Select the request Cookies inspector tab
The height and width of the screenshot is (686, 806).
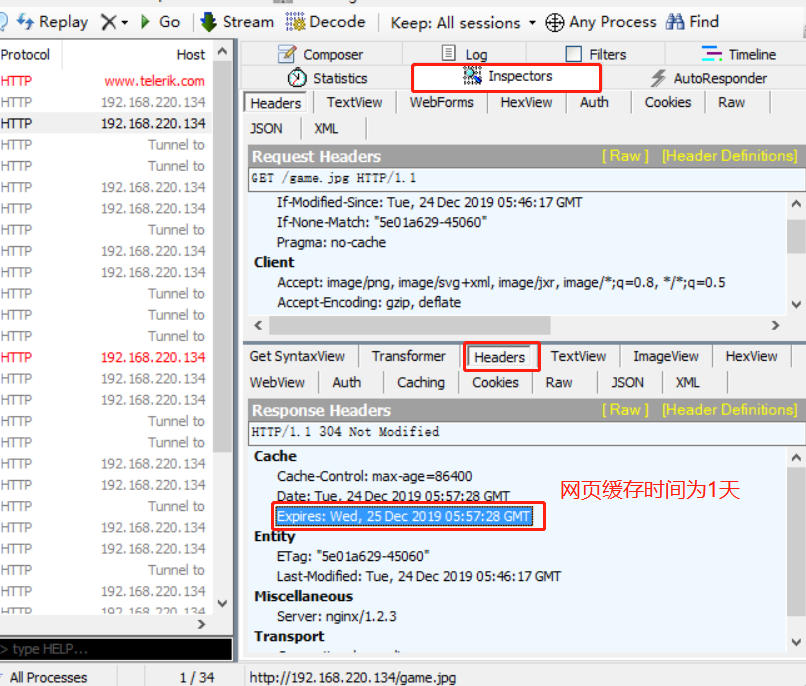click(x=668, y=103)
